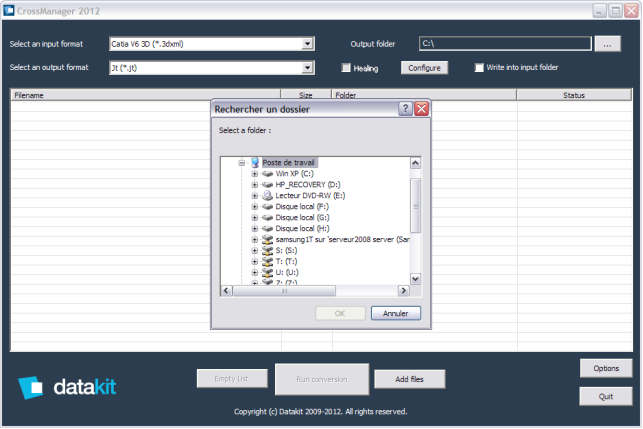Expand the U: (U:) node
643x429 pixels.
[255, 273]
